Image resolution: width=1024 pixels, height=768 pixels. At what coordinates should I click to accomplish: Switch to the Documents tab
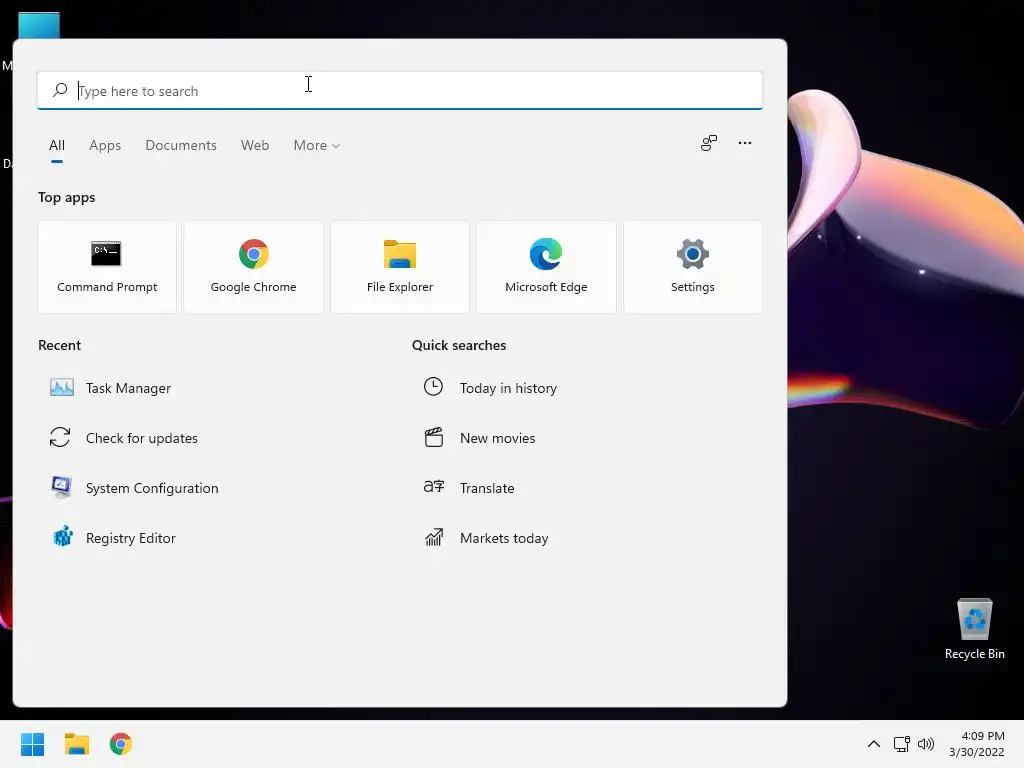click(181, 145)
